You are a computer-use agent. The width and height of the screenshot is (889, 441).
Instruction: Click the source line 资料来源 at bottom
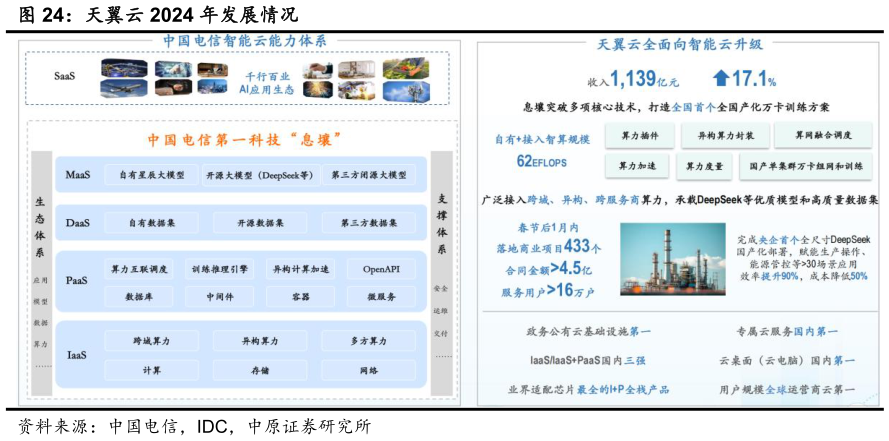click(x=194, y=426)
